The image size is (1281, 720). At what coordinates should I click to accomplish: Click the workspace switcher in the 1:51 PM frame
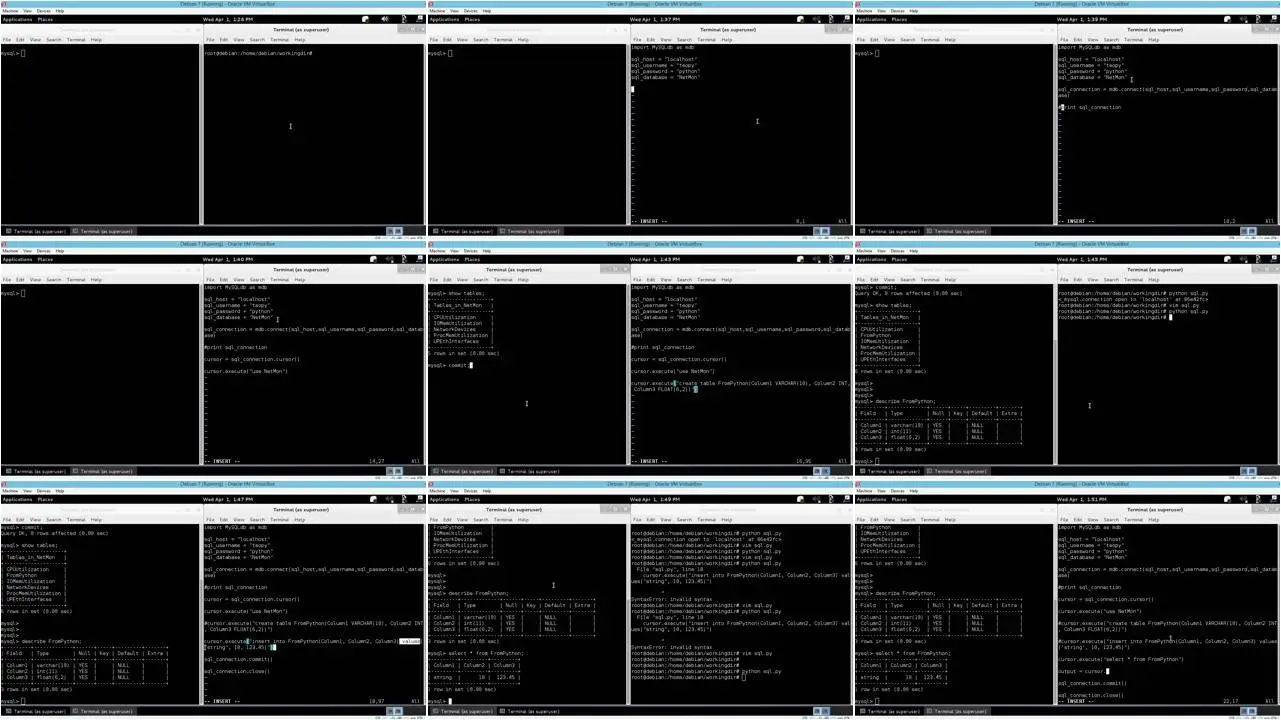[1248, 711]
